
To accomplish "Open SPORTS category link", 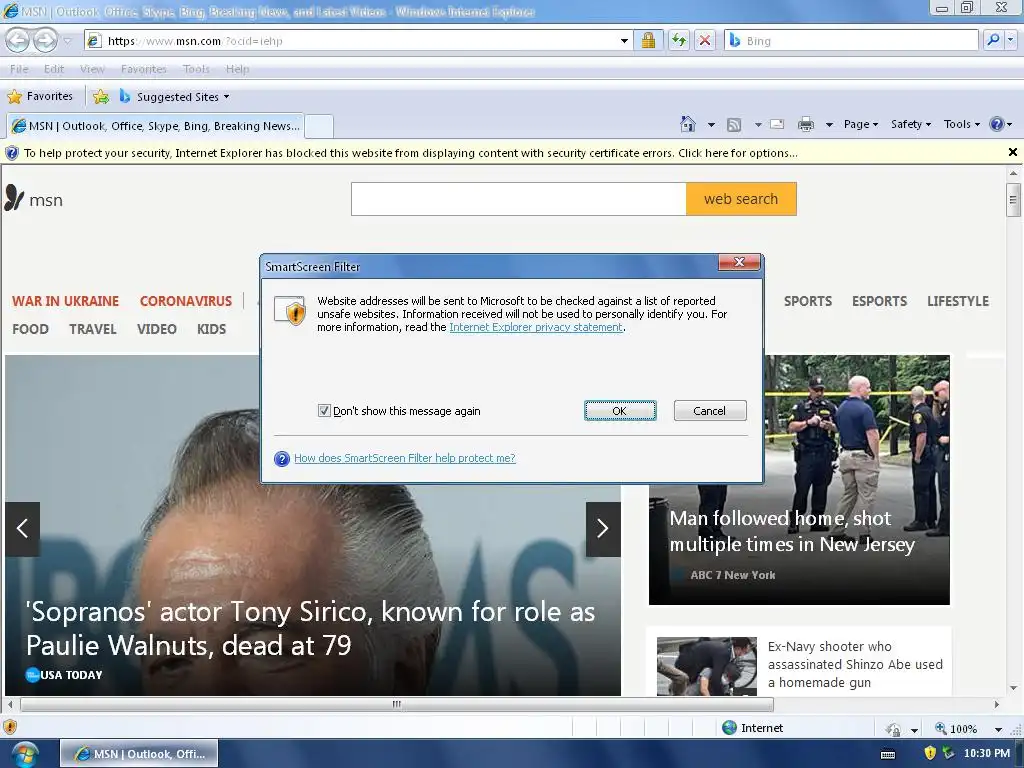I will [808, 301].
